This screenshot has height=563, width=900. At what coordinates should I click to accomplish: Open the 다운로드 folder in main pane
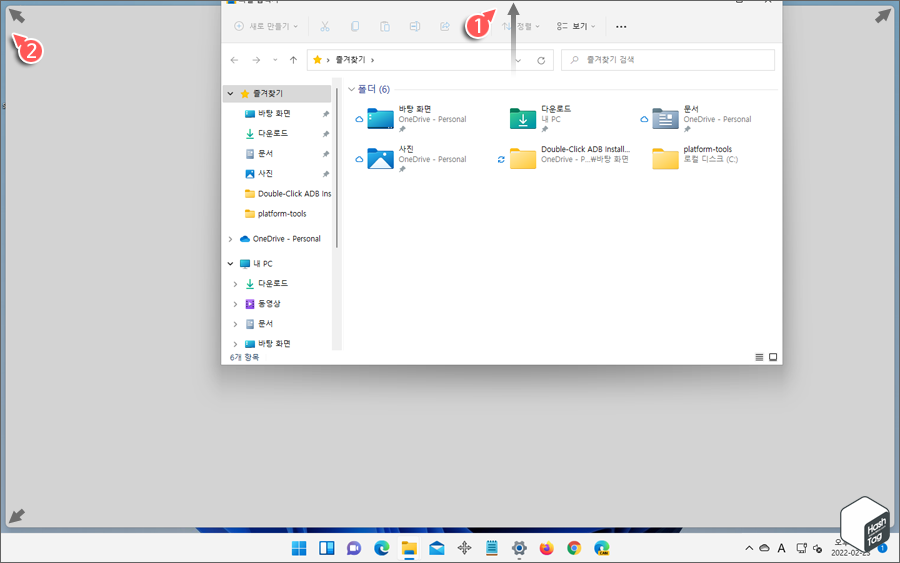540,119
